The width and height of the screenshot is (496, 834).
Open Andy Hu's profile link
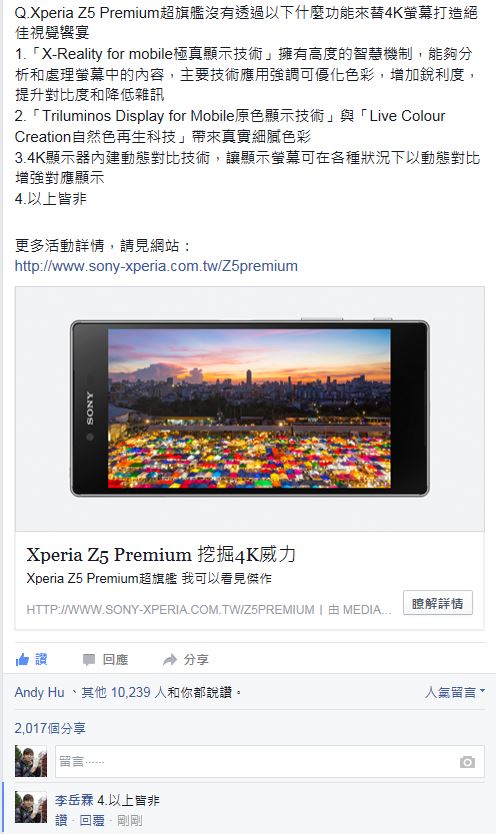tap(39, 692)
